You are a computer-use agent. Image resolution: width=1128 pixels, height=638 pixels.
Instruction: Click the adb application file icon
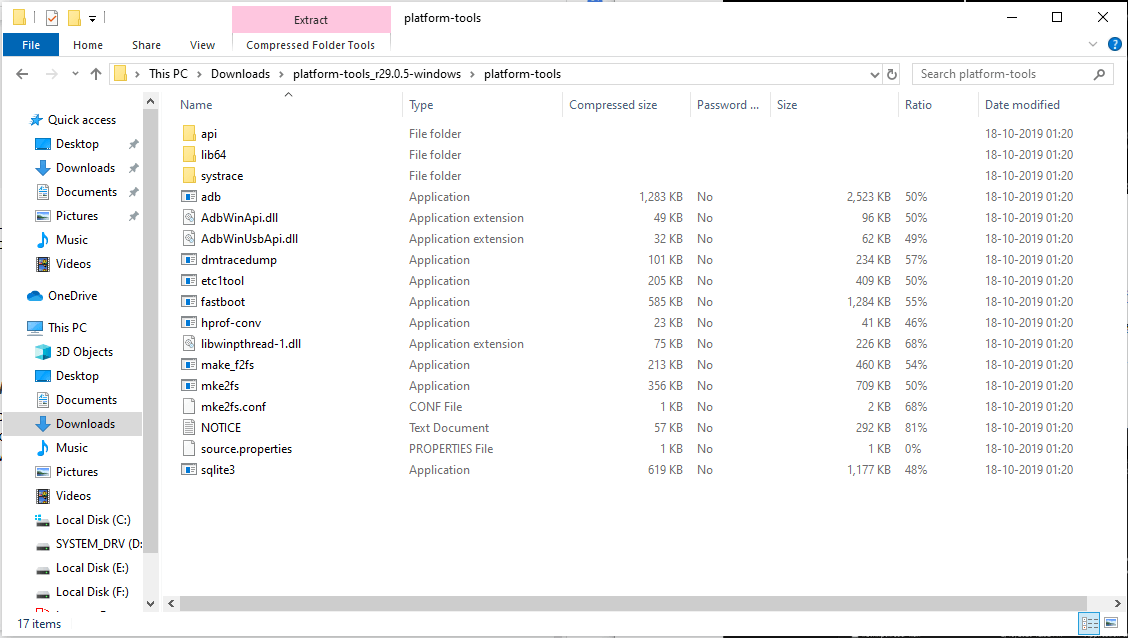(190, 197)
